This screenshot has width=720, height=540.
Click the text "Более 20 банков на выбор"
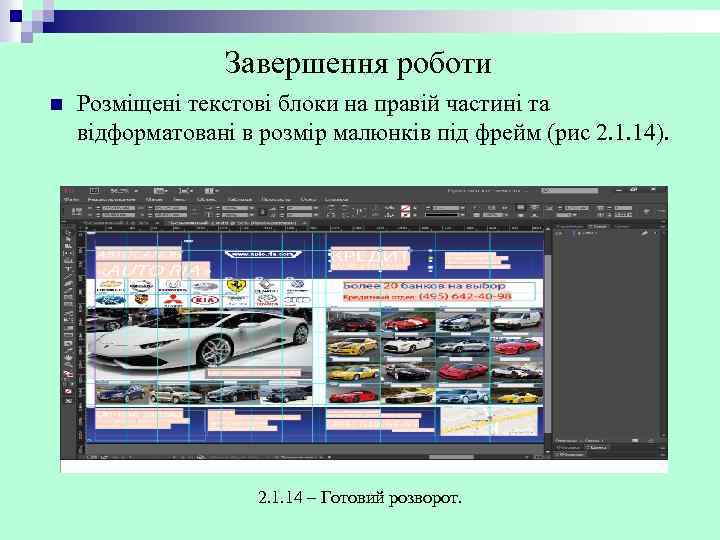coord(424,286)
